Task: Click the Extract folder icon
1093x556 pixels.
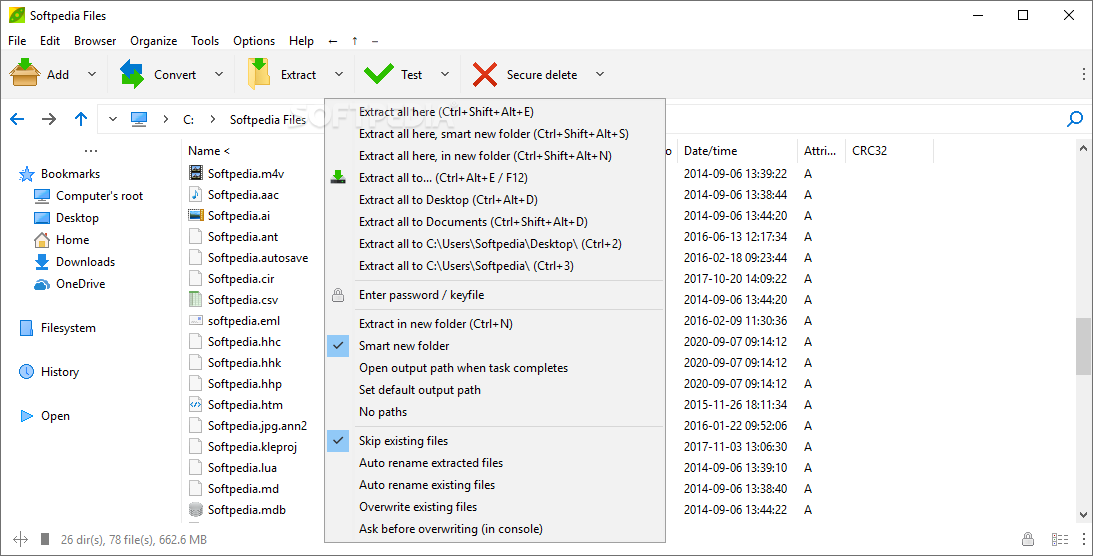Action: tap(259, 74)
